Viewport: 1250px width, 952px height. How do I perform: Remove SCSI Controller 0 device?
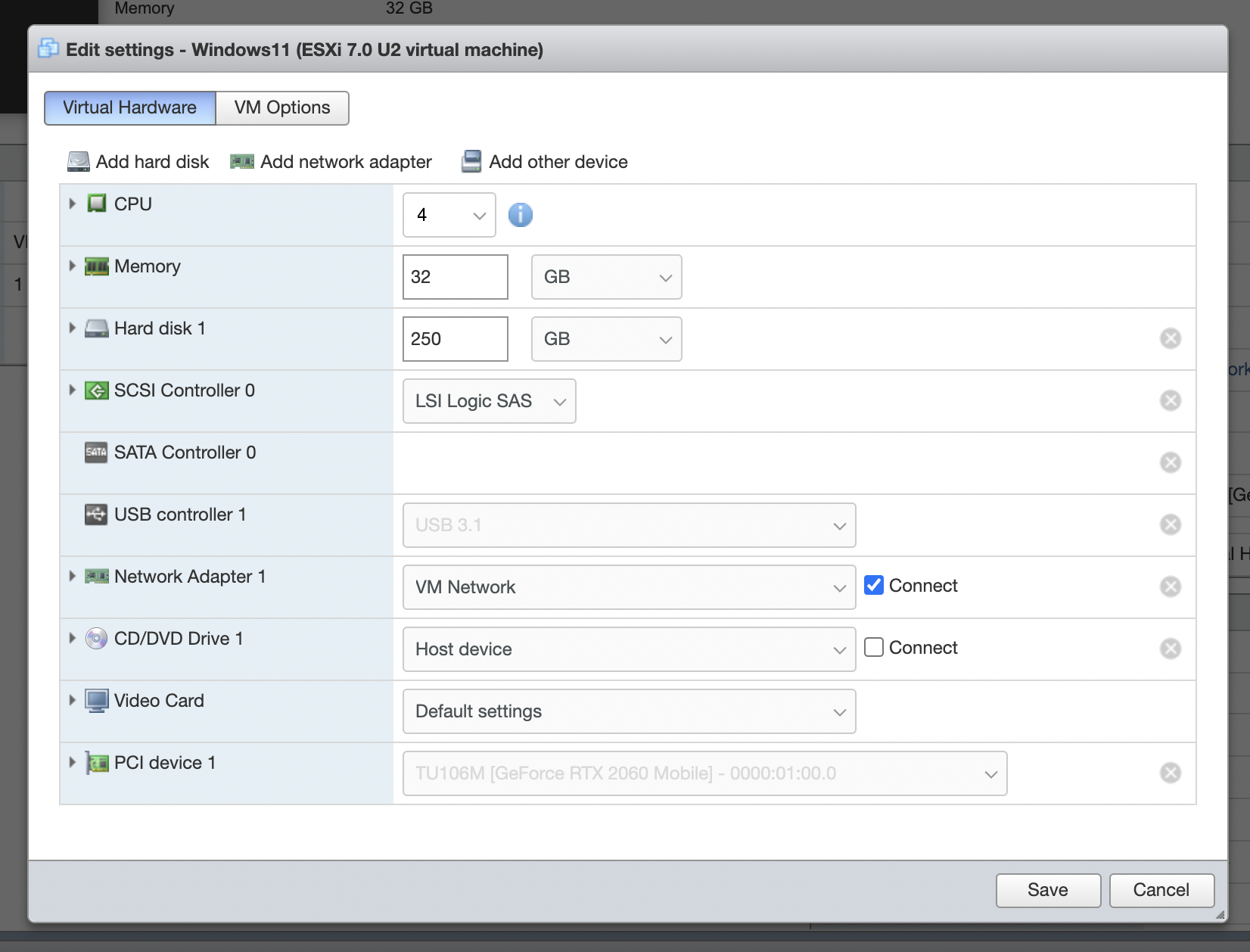pyautogui.click(x=1170, y=400)
